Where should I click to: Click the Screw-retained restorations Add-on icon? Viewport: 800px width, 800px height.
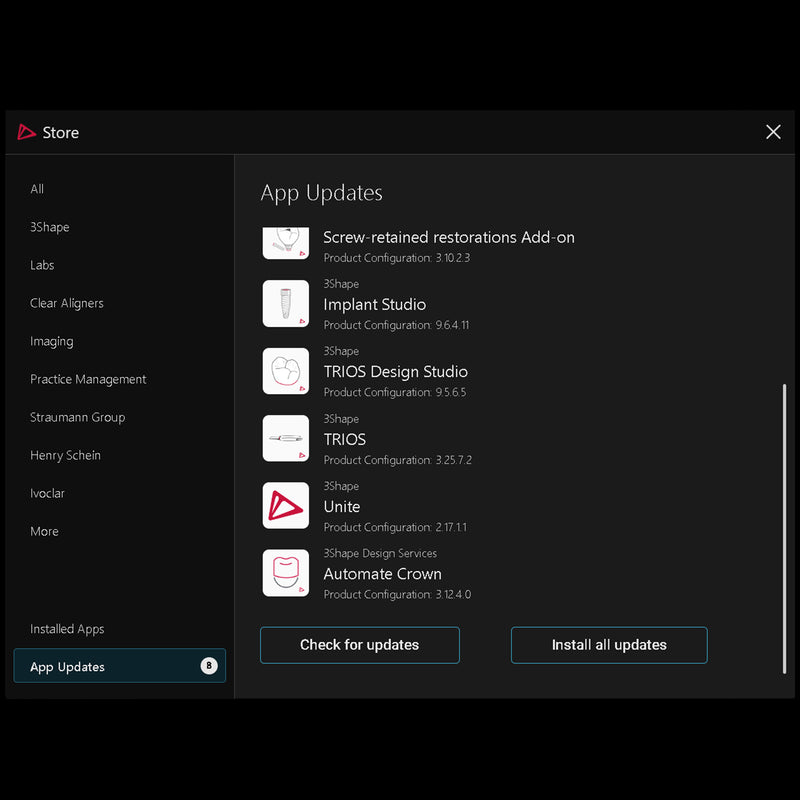[285, 243]
